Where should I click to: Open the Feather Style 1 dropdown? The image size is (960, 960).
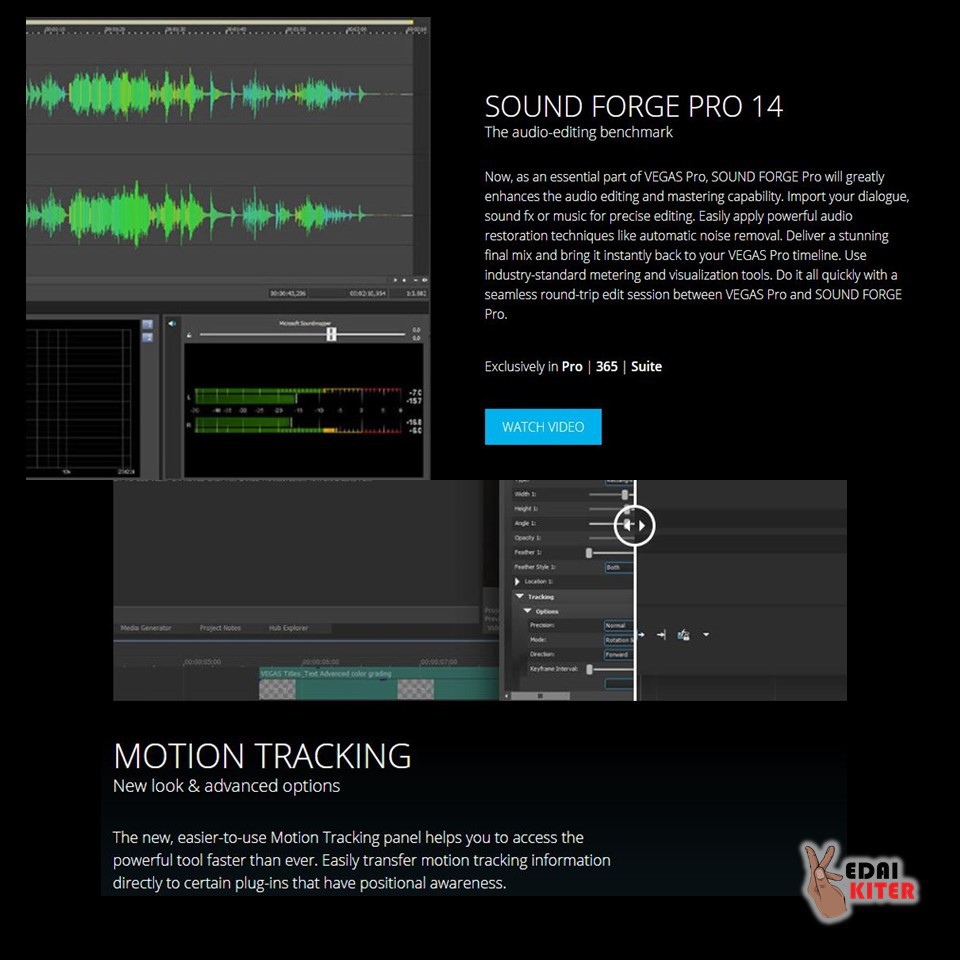click(619, 568)
